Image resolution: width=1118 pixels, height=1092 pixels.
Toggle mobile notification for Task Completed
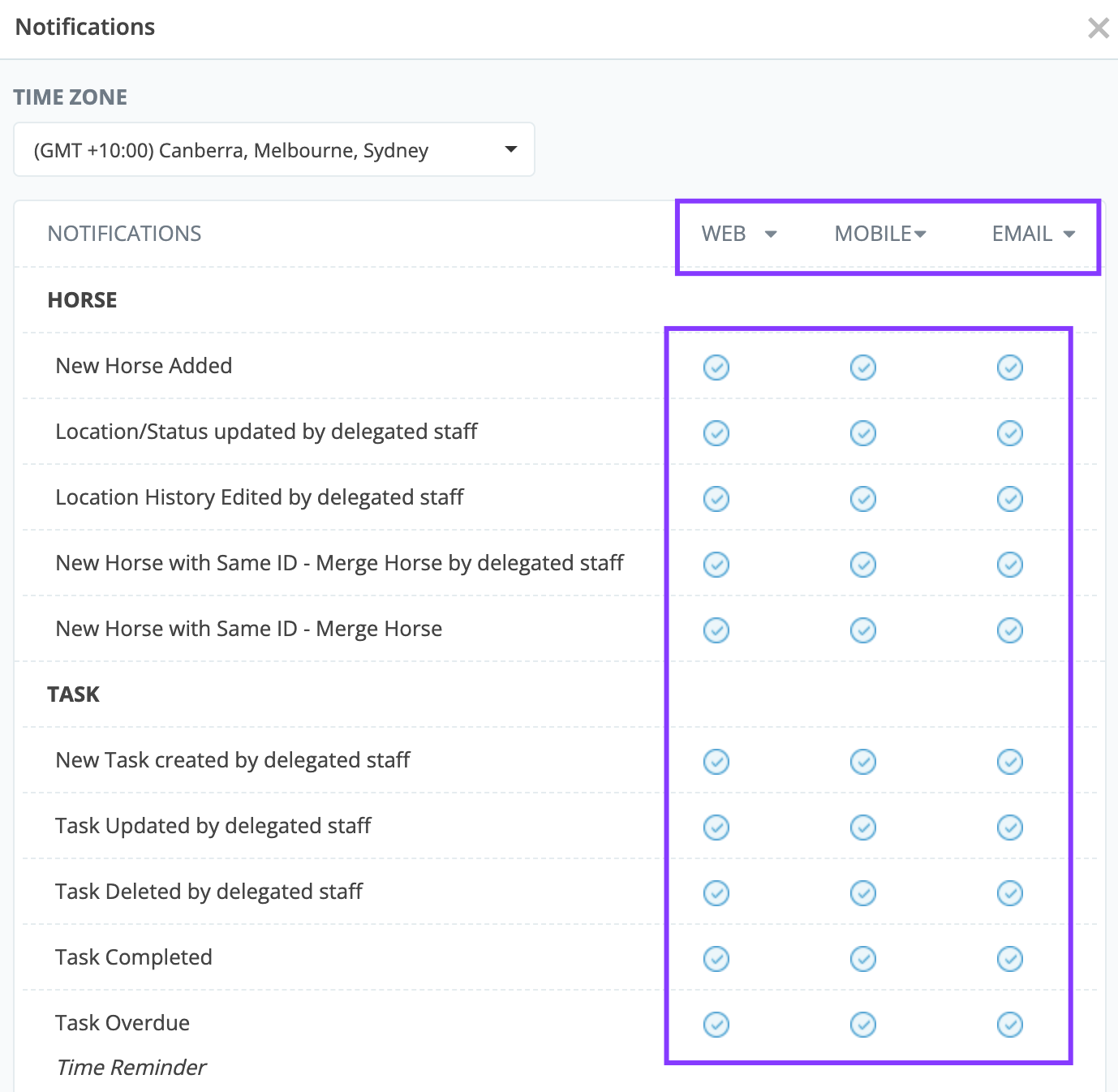(862, 959)
